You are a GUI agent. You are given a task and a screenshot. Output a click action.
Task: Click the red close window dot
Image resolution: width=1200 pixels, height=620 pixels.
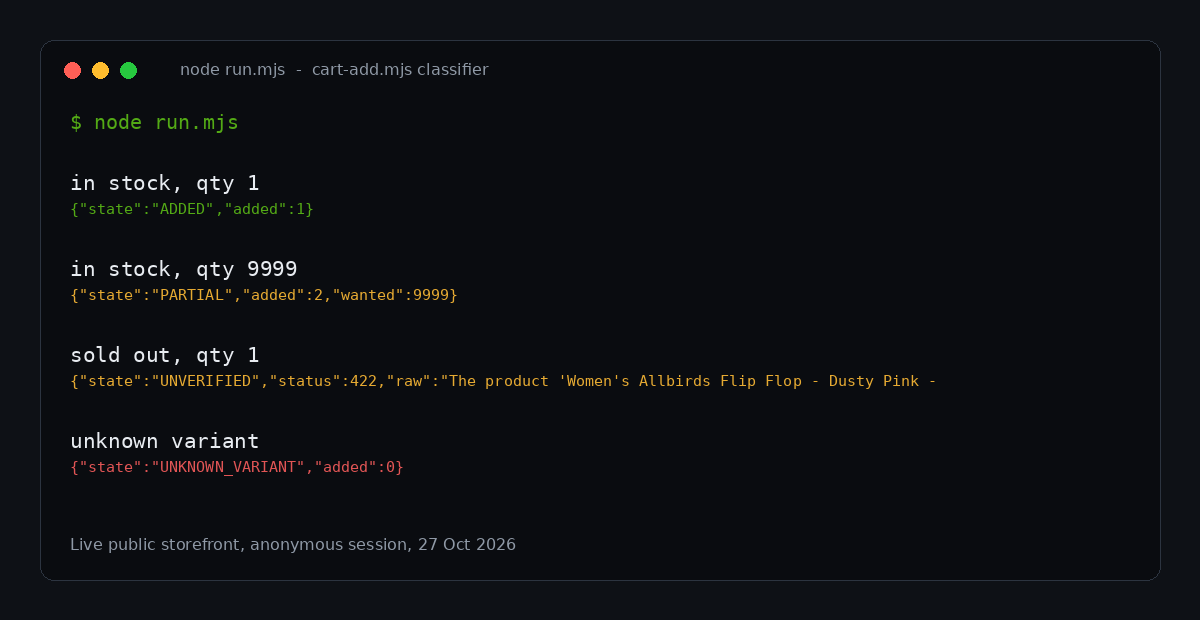point(72,70)
